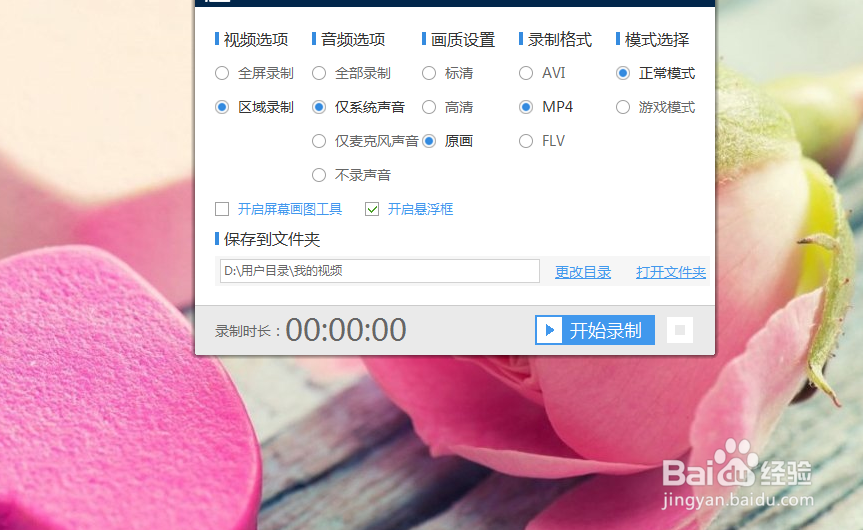The image size is (863, 530).
Task: Click the stop recording square button
Action: tap(680, 330)
